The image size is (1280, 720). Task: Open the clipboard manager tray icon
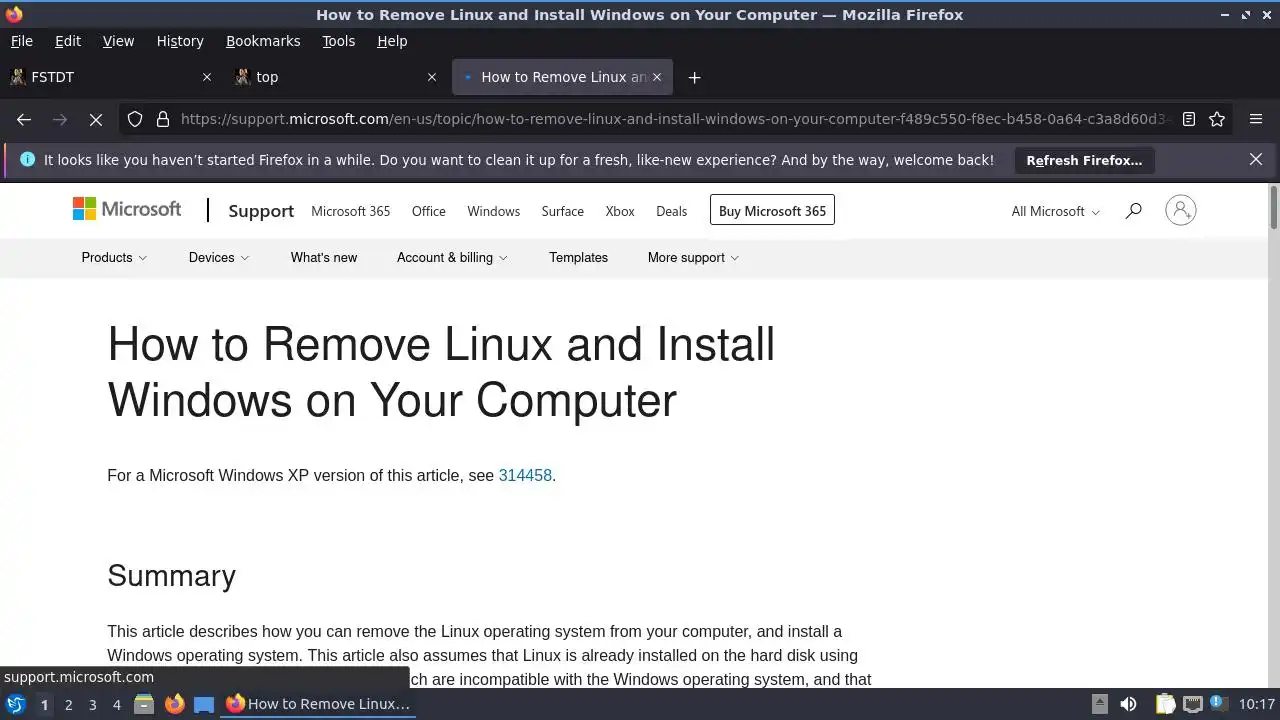1165,704
